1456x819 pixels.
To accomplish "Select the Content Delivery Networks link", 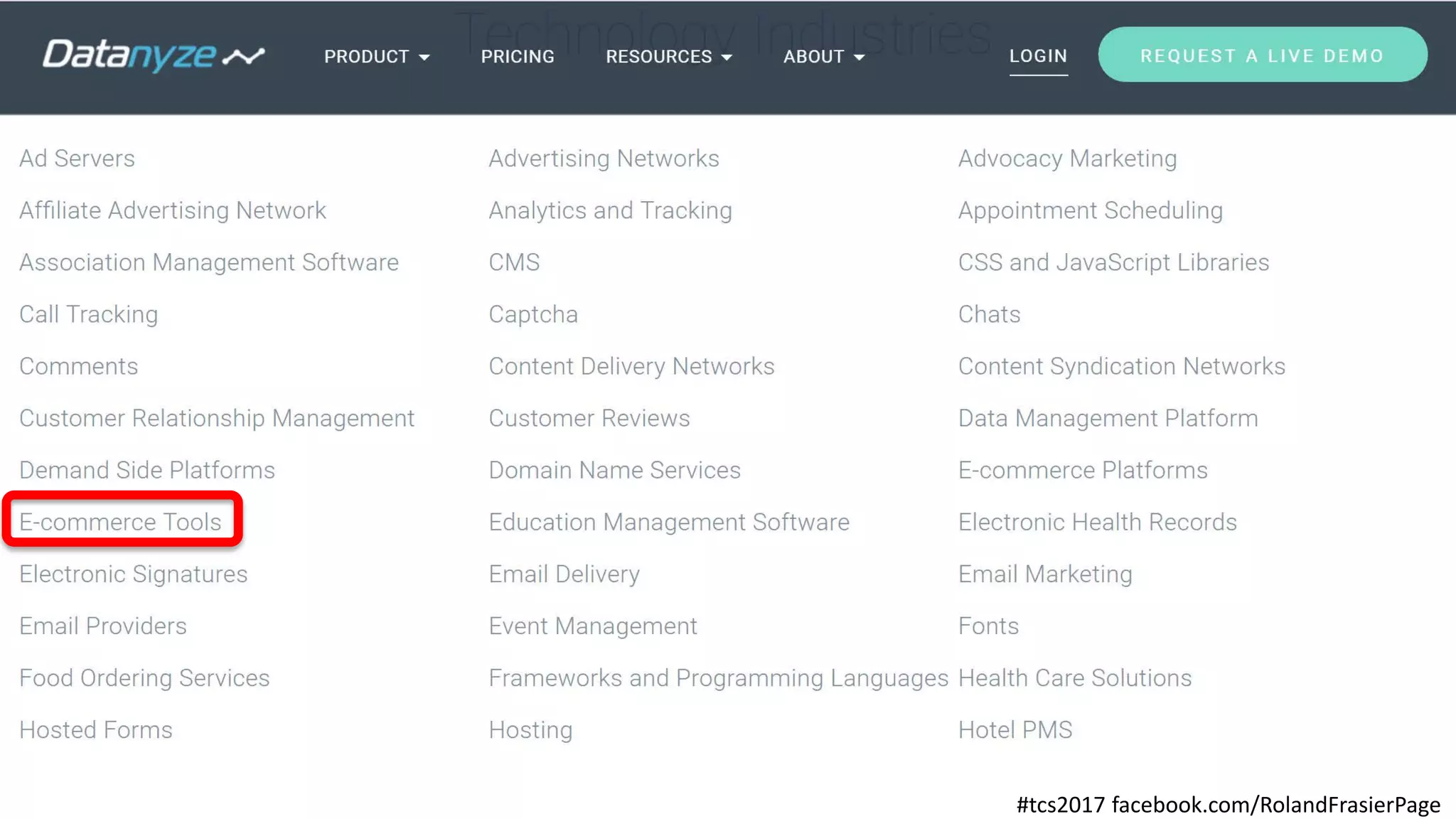I will click(x=631, y=366).
